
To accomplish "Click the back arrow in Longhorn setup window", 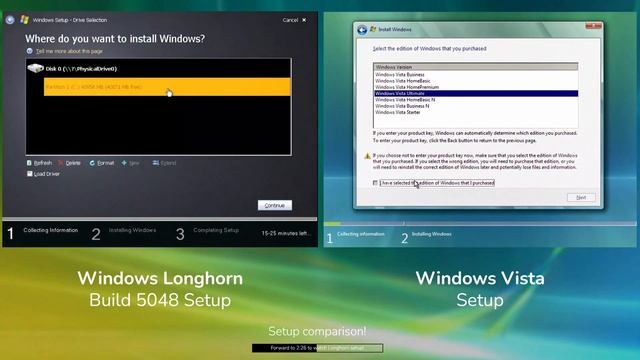I will (x=10, y=20).
